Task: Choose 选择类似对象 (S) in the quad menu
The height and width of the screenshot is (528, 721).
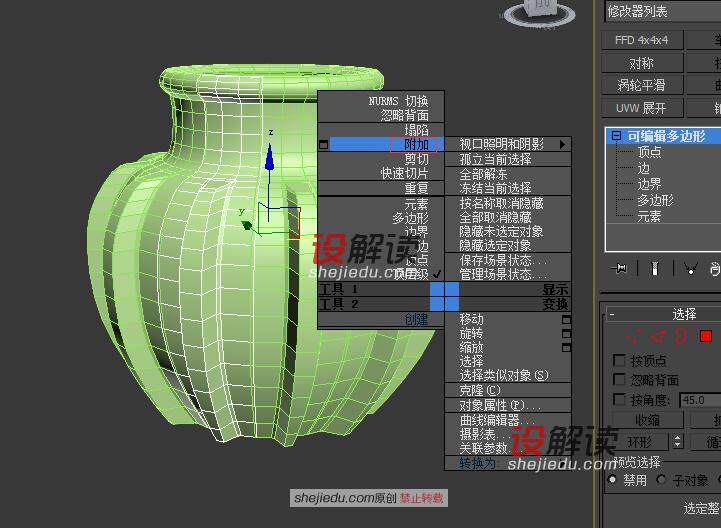Action: tap(504, 375)
